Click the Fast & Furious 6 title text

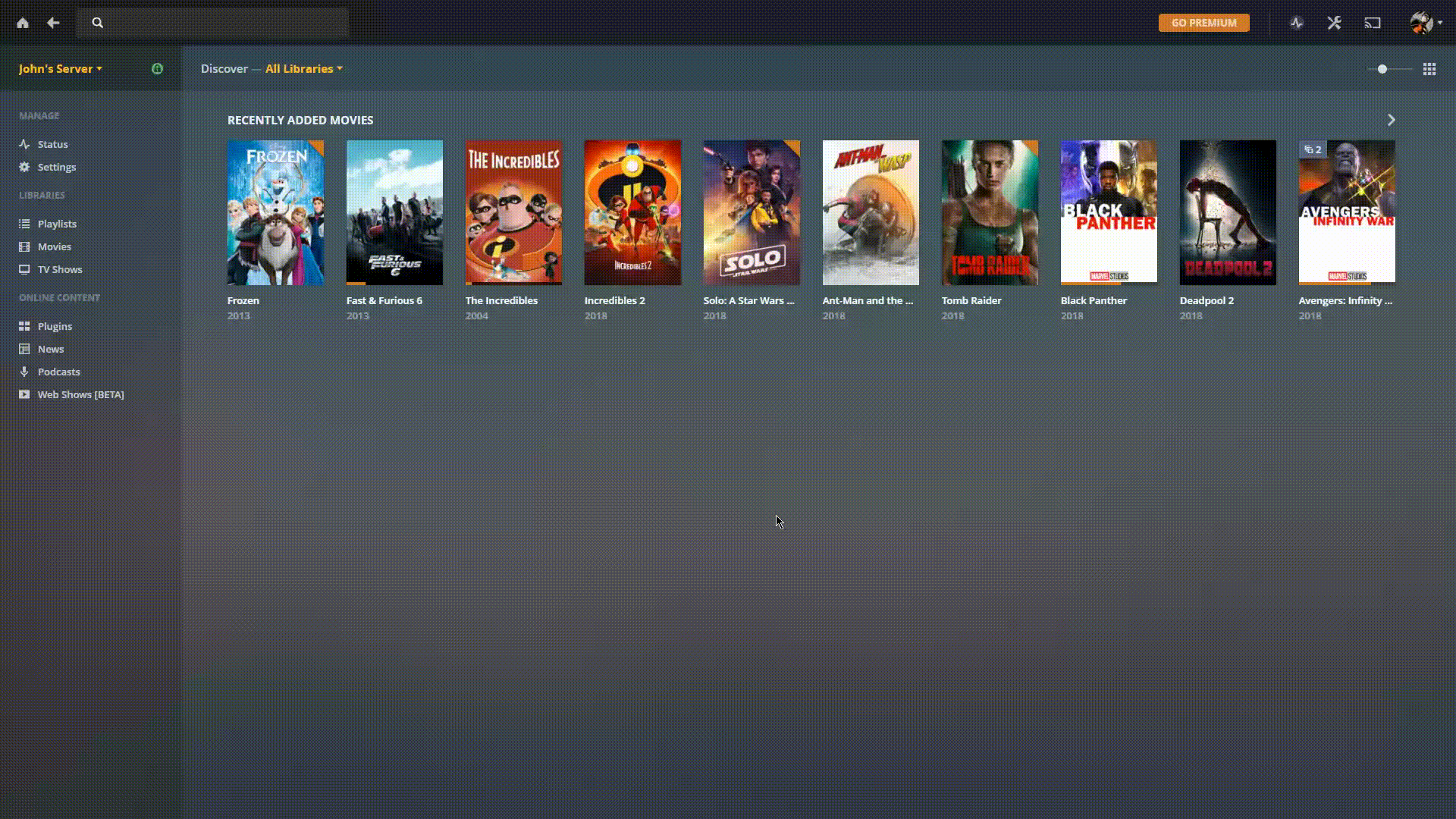pyautogui.click(x=384, y=300)
